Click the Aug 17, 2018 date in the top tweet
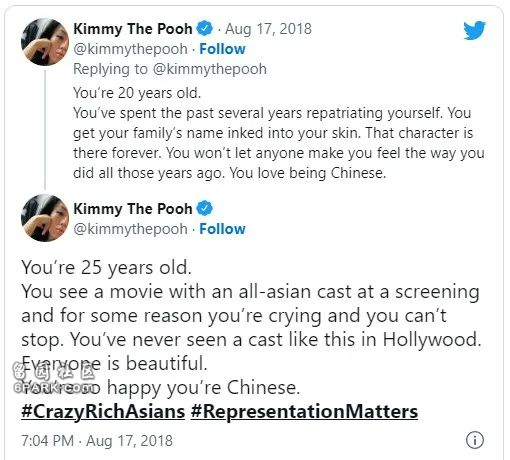510x460 pixels. coord(268,29)
